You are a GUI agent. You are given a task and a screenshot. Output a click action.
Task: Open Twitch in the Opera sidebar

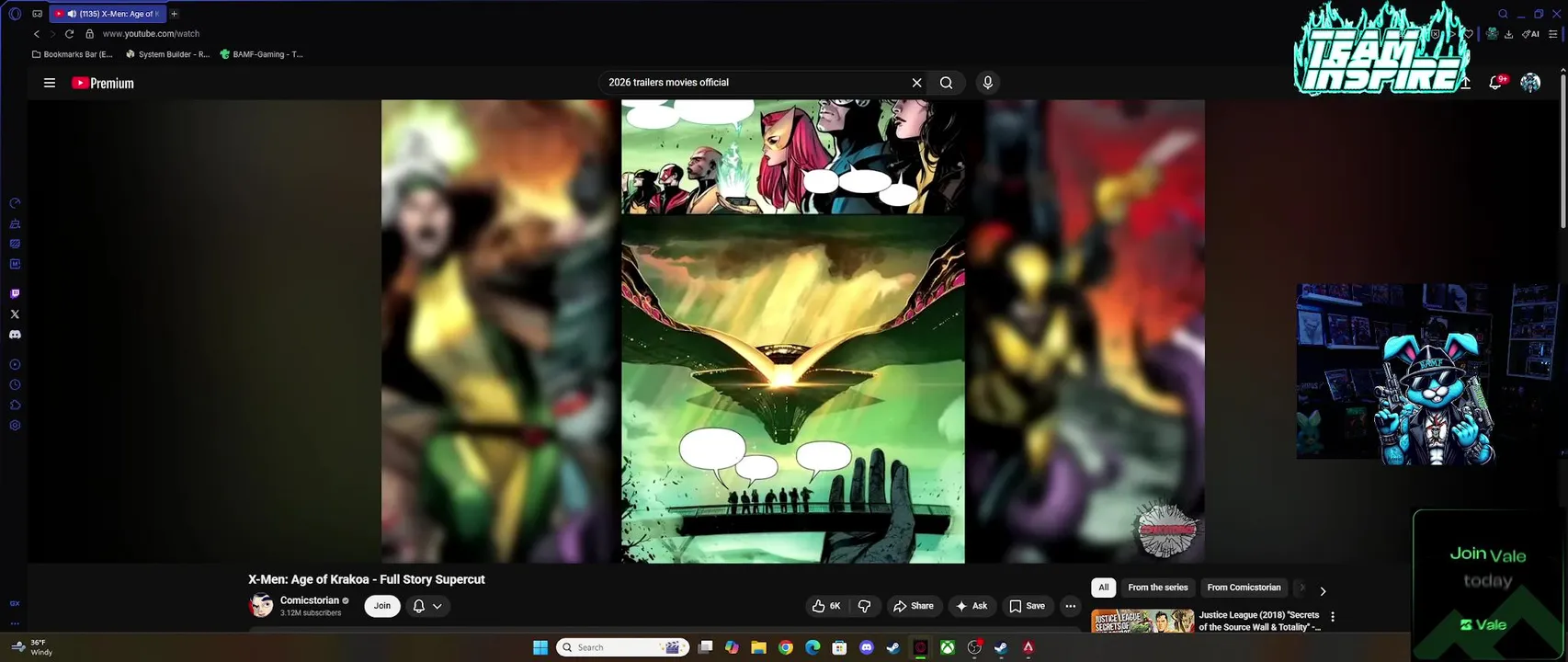click(x=15, y=294)
